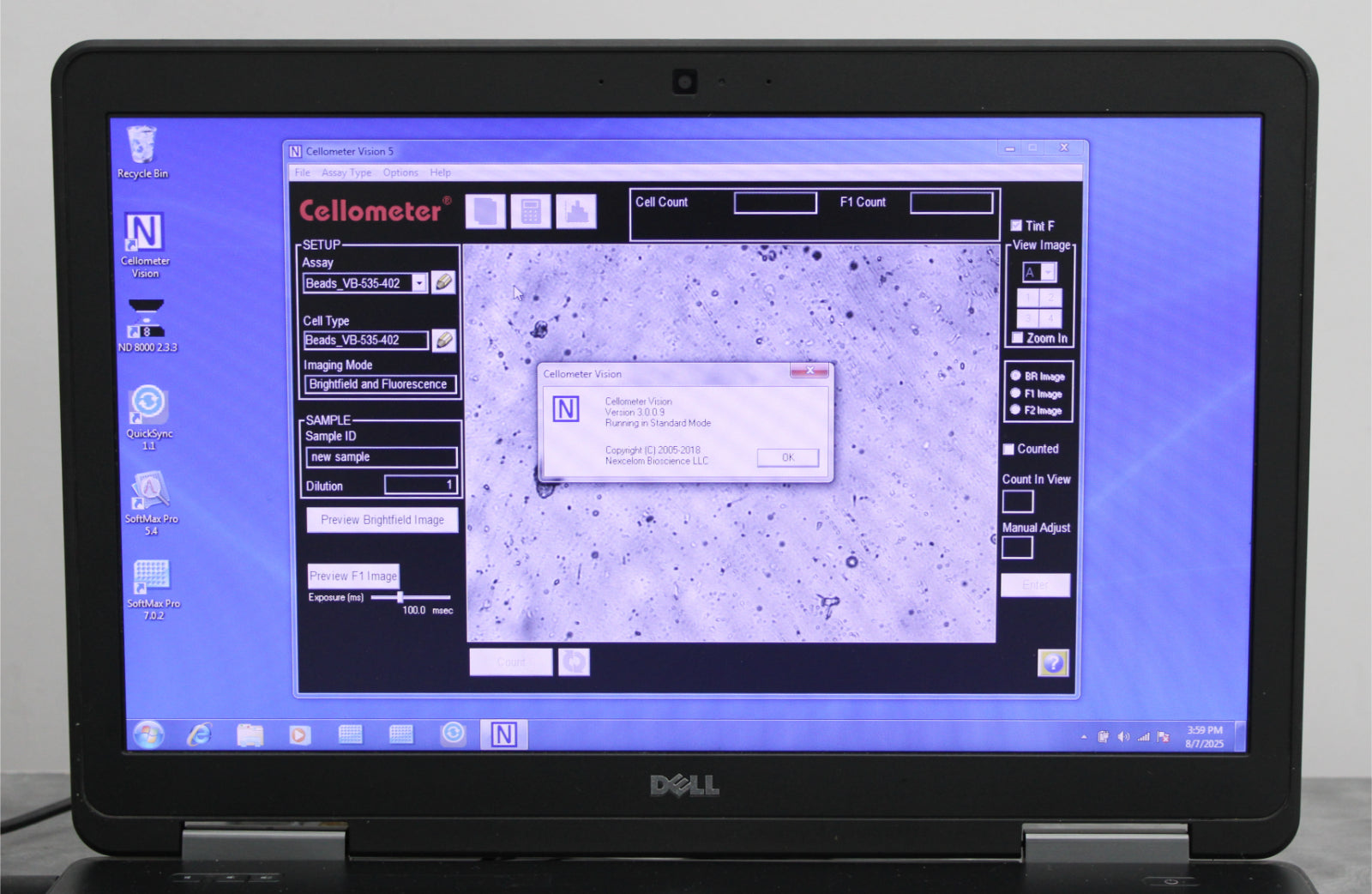This screenshot has height=894, width=1372.
Task: Open the View Image A dropdown
Action: (x=1048, y=272)
